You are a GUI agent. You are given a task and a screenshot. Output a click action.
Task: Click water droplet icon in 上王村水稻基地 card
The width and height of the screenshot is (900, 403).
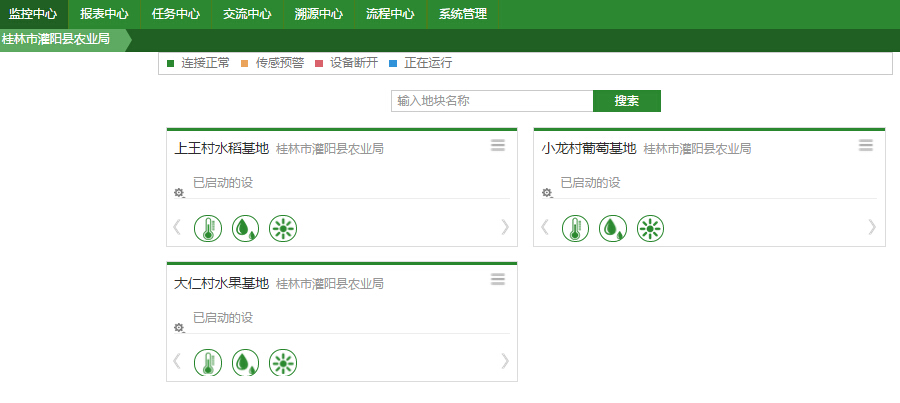245,228
